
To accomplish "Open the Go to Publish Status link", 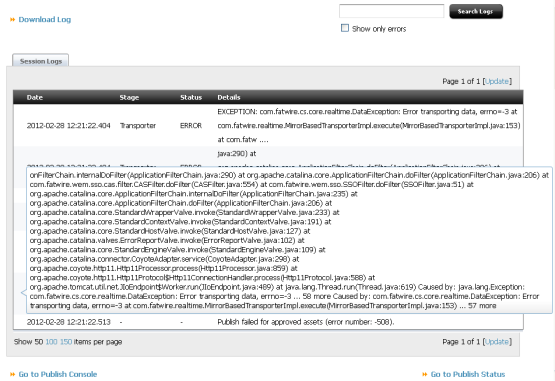I will point(468,374).
